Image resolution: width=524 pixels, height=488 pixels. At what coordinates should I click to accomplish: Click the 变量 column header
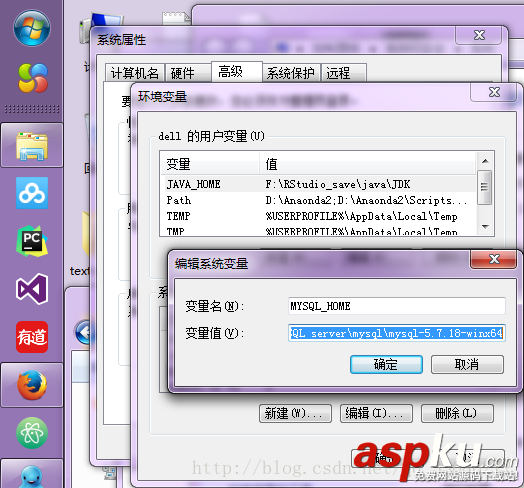click(210, 164)
